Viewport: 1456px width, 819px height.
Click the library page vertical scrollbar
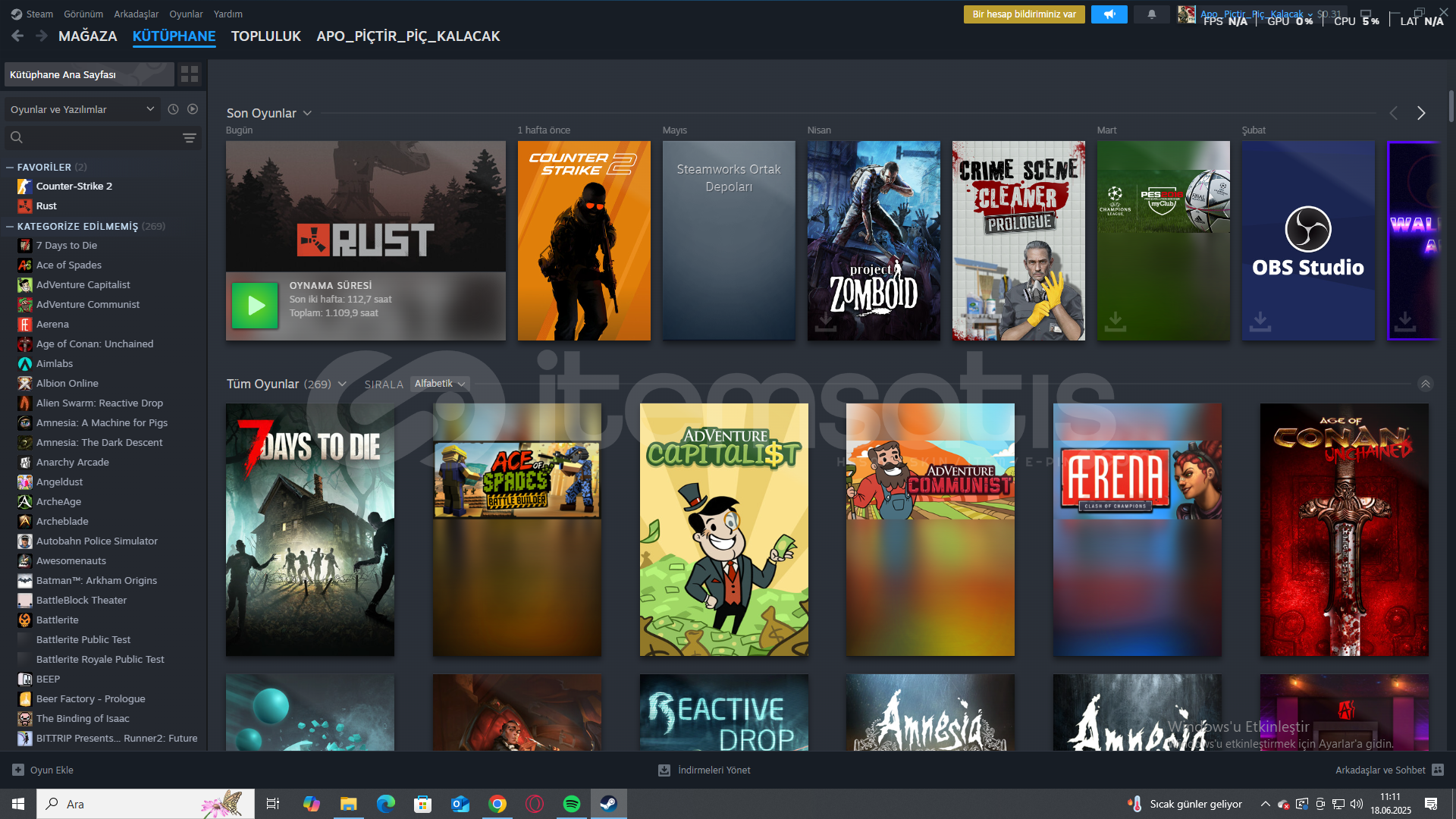tap(1451, 106)
